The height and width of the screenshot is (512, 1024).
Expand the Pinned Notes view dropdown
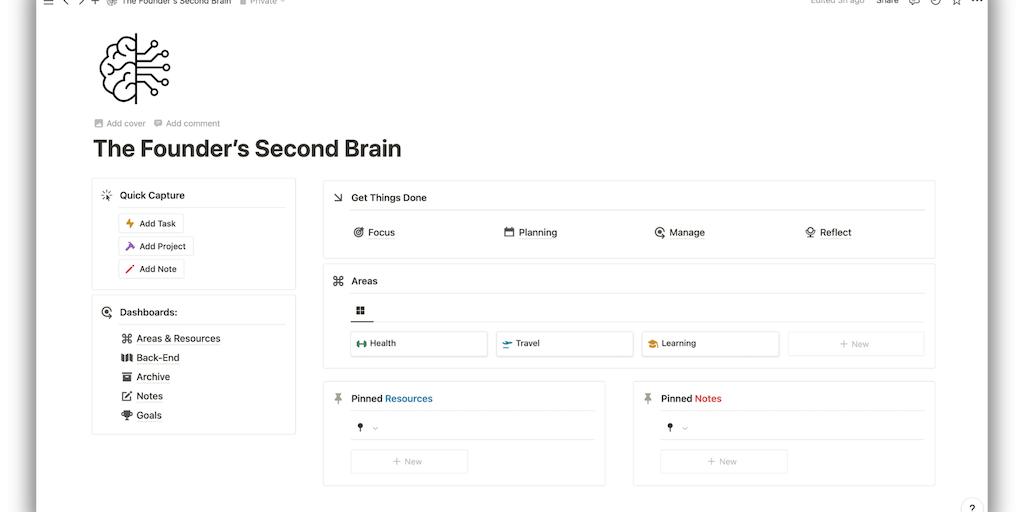pyautogui.click(x=685, y=428)
